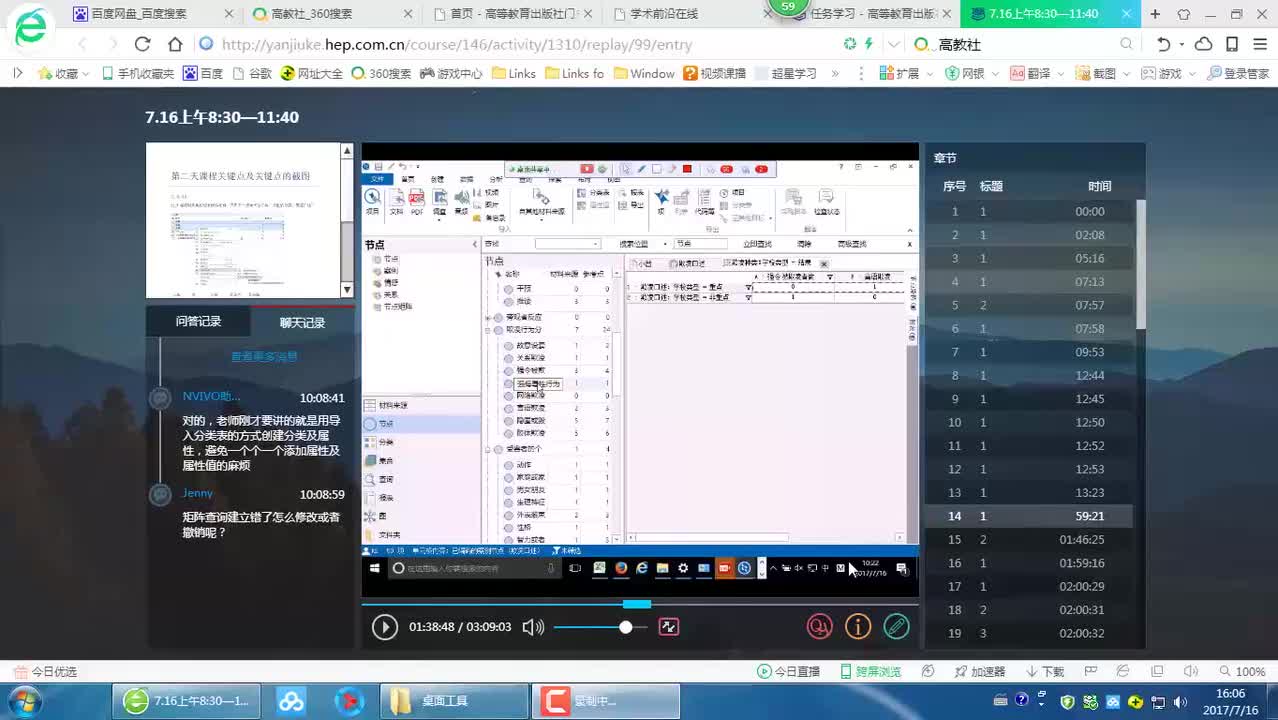Click 查看更多消息 to load more
This screenshot has width=1278, height=720.
coord(264,356)
